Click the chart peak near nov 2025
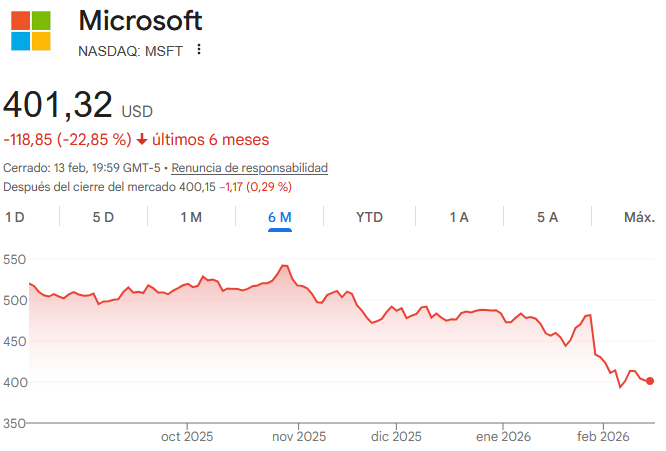 (284, 266)
